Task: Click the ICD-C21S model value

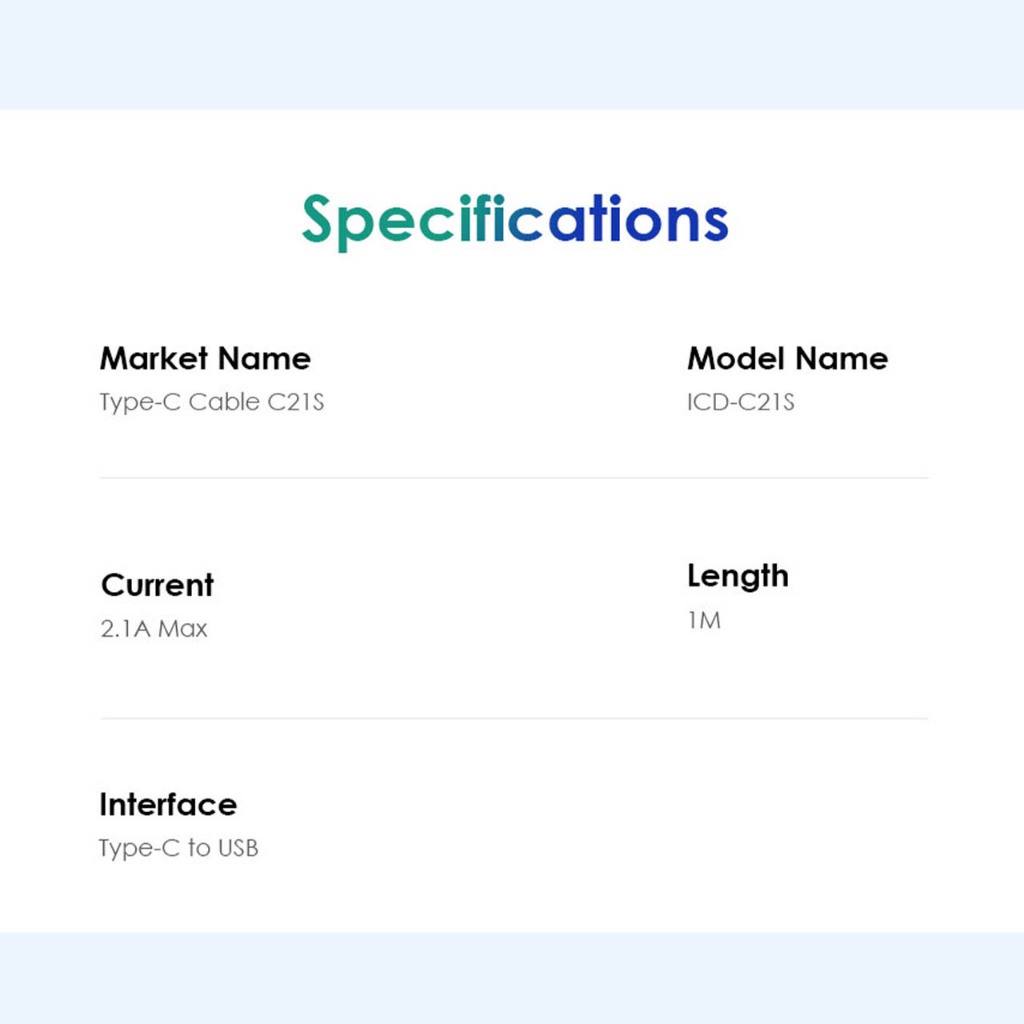Action: pos(740,402)
